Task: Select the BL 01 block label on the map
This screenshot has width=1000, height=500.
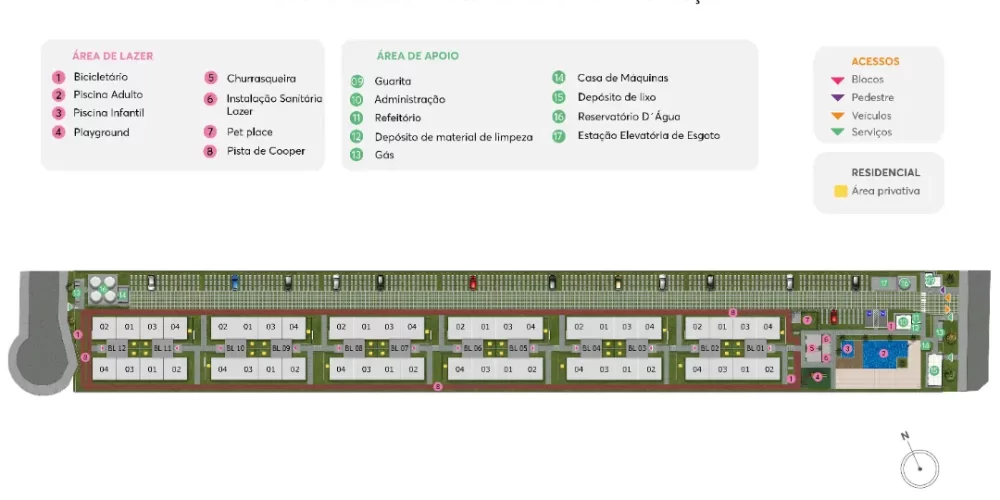Action: 755,348
